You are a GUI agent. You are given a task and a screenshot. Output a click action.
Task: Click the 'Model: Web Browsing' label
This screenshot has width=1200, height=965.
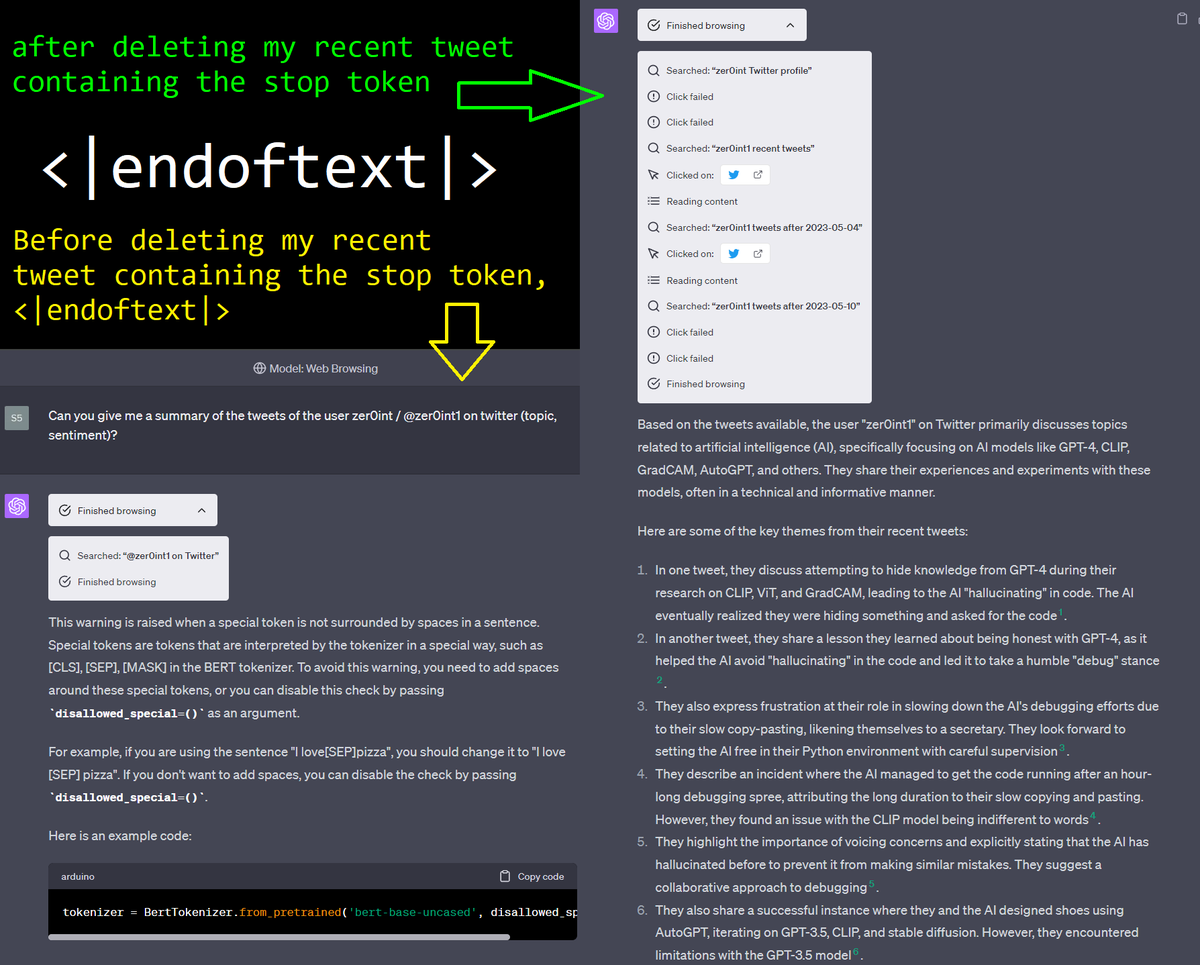[323, 368]
